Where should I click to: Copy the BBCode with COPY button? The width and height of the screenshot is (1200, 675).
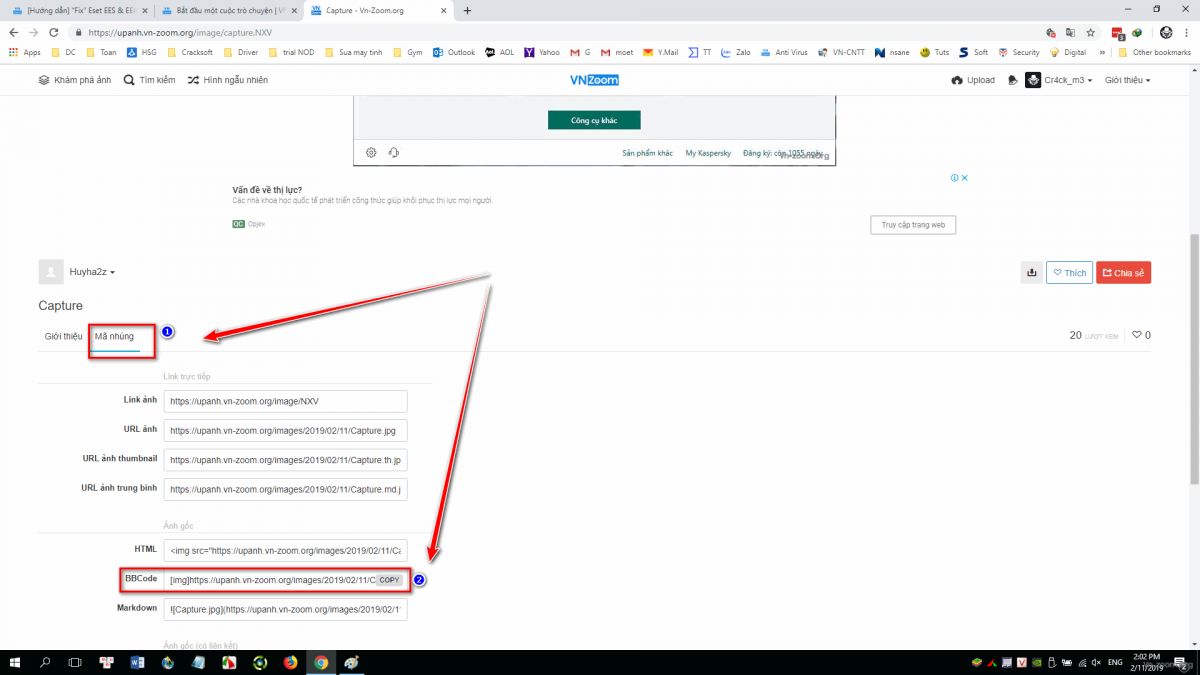(389, 580)
